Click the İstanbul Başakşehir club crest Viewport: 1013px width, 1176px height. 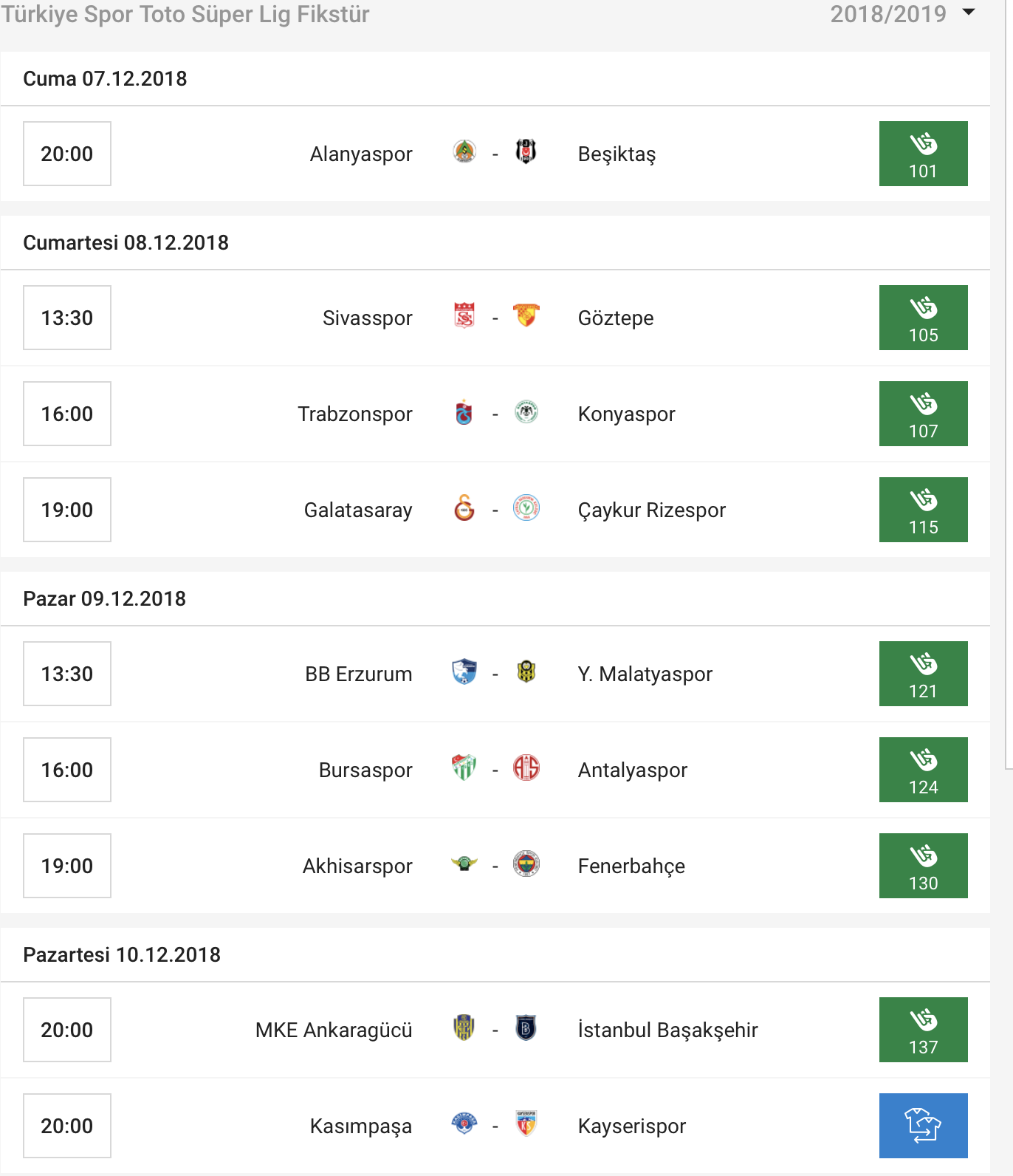pos(526,1028)
